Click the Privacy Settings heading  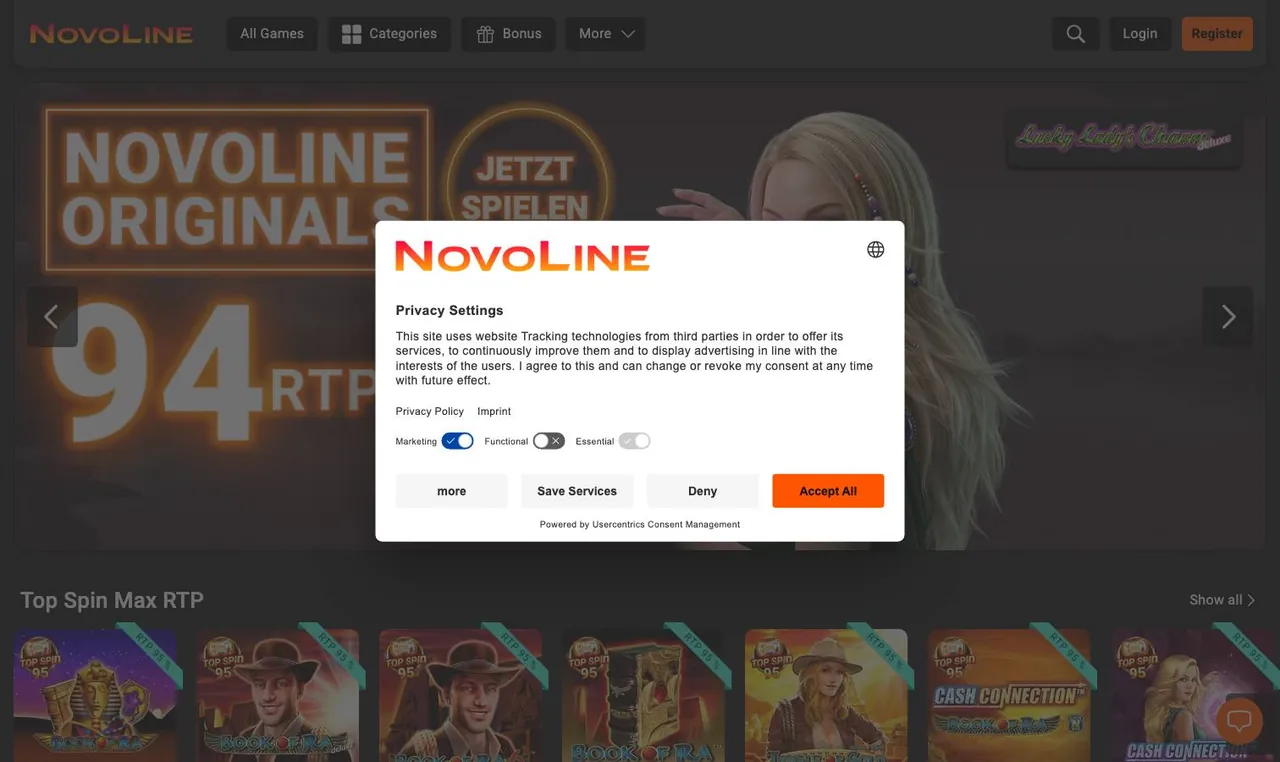pos(449,310)
